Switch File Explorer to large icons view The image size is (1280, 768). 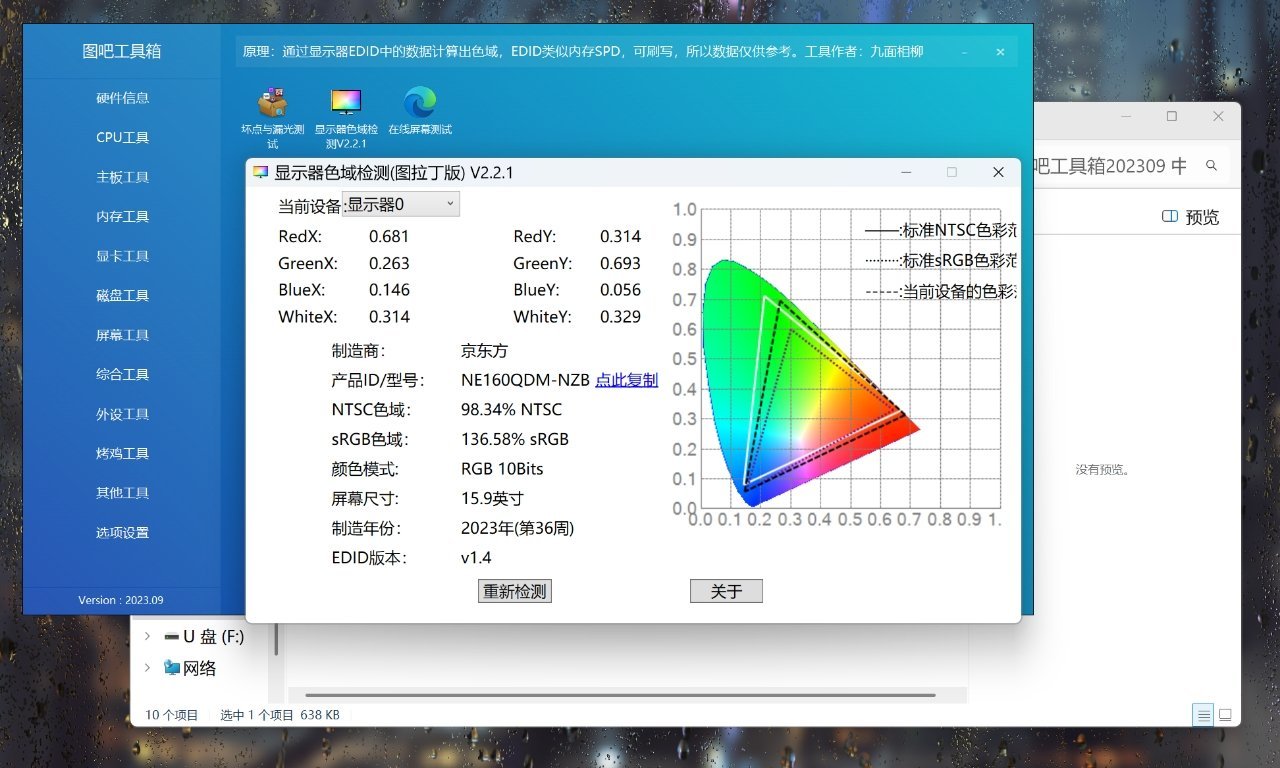[1225, 715]
